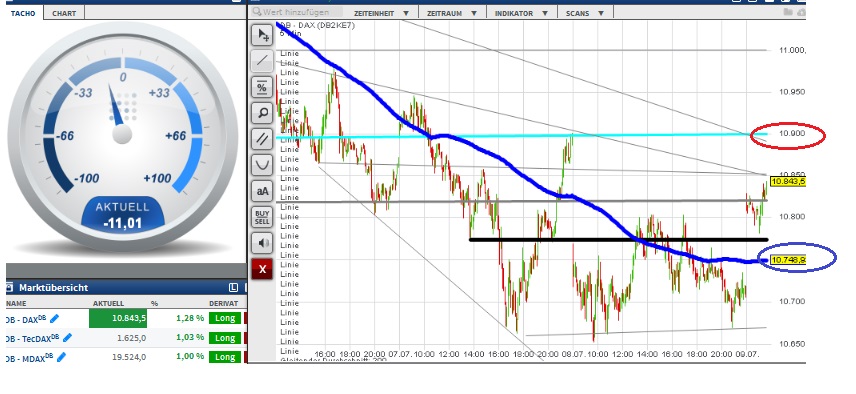Sort by DERIVAT column header
The height and width of the screenshot is (394, 856).
pyautogui.click(x=224, y=303)
